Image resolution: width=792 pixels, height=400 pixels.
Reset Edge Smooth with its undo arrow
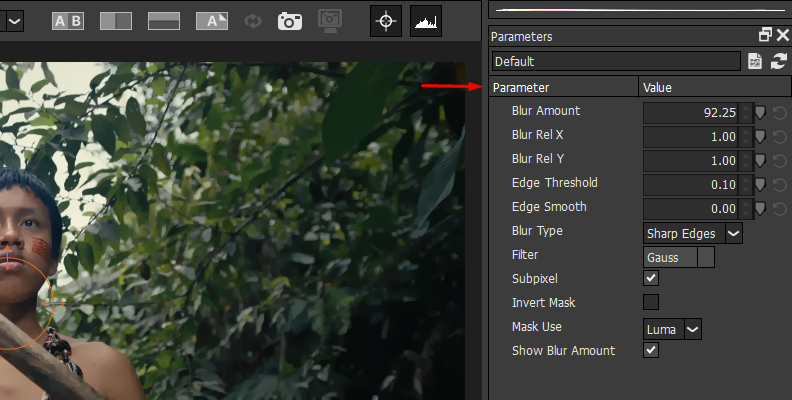tap(780, 209)
